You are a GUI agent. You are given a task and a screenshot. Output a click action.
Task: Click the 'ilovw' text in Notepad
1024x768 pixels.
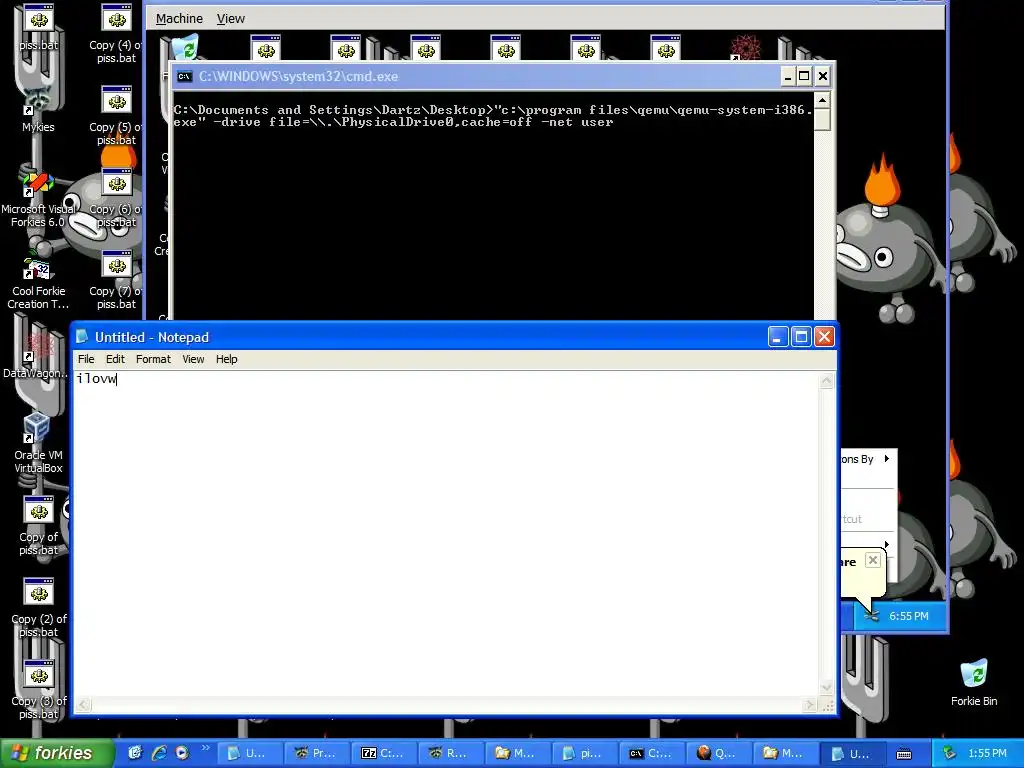coord(97,379)
